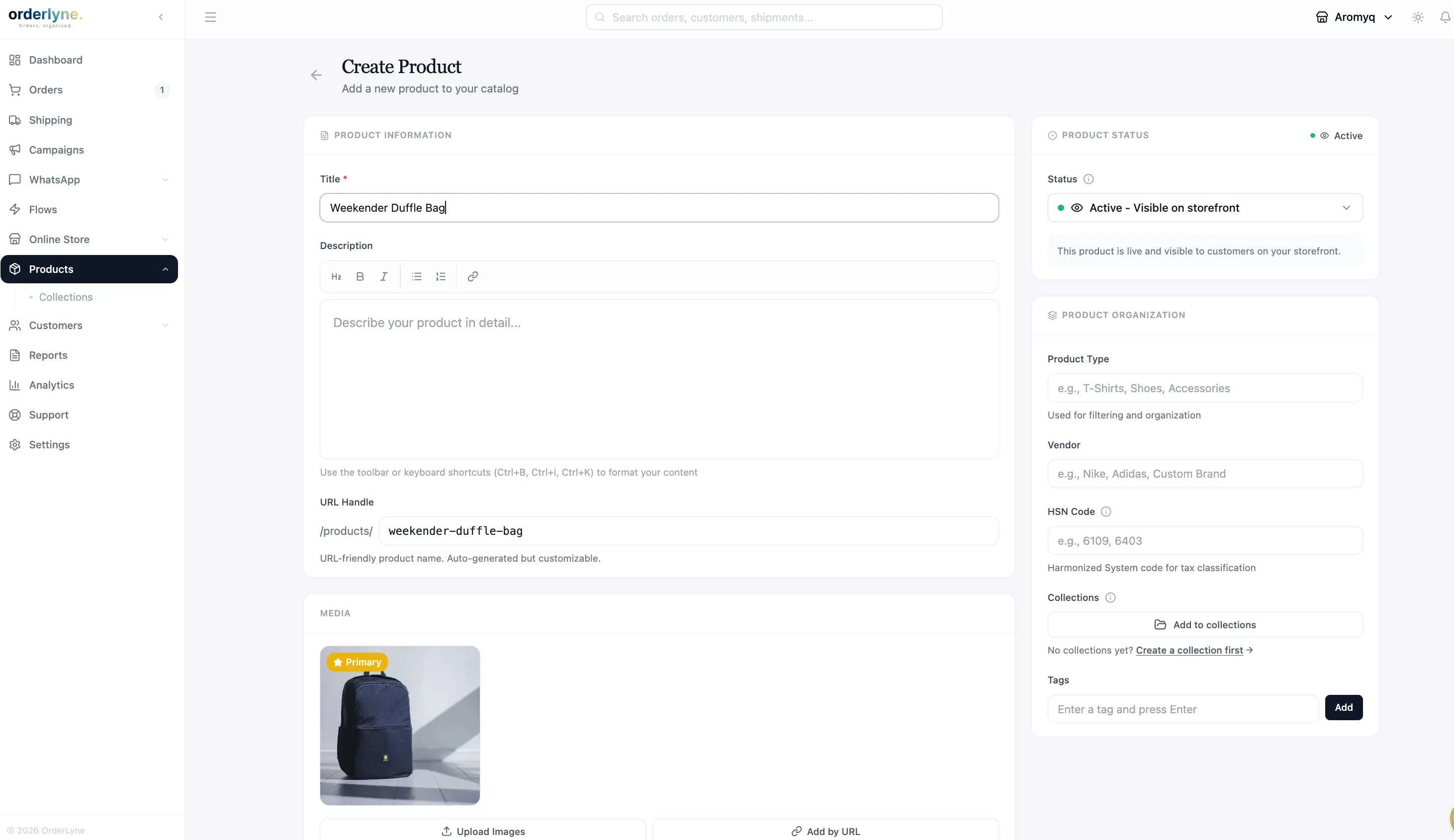
Task: Open Flows in sidebar
Action: [90, 209]
